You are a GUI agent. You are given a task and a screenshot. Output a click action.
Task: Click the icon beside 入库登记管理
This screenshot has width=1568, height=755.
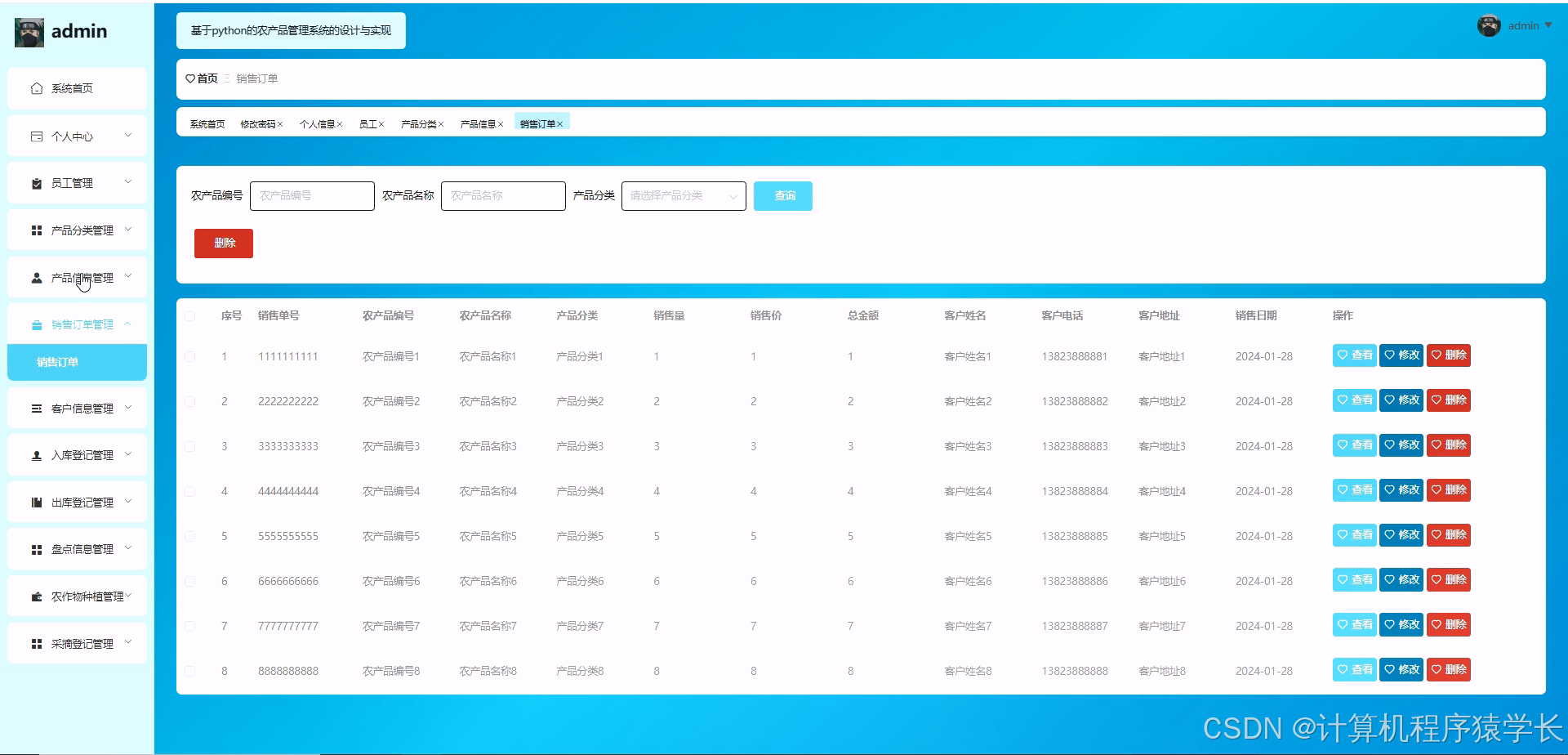[x=37, y=456]
